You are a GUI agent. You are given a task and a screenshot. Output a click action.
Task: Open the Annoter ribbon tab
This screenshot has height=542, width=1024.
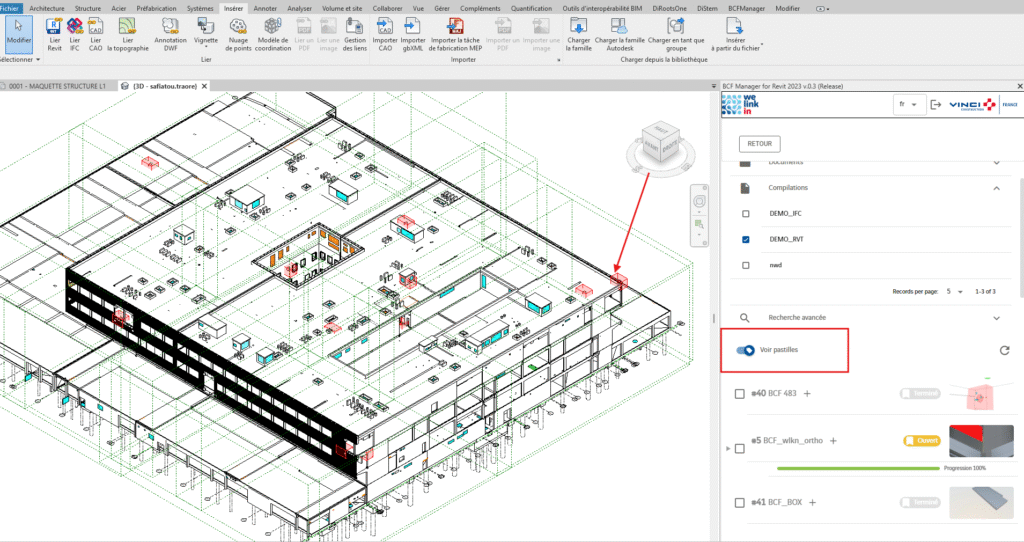pos(265,7)
